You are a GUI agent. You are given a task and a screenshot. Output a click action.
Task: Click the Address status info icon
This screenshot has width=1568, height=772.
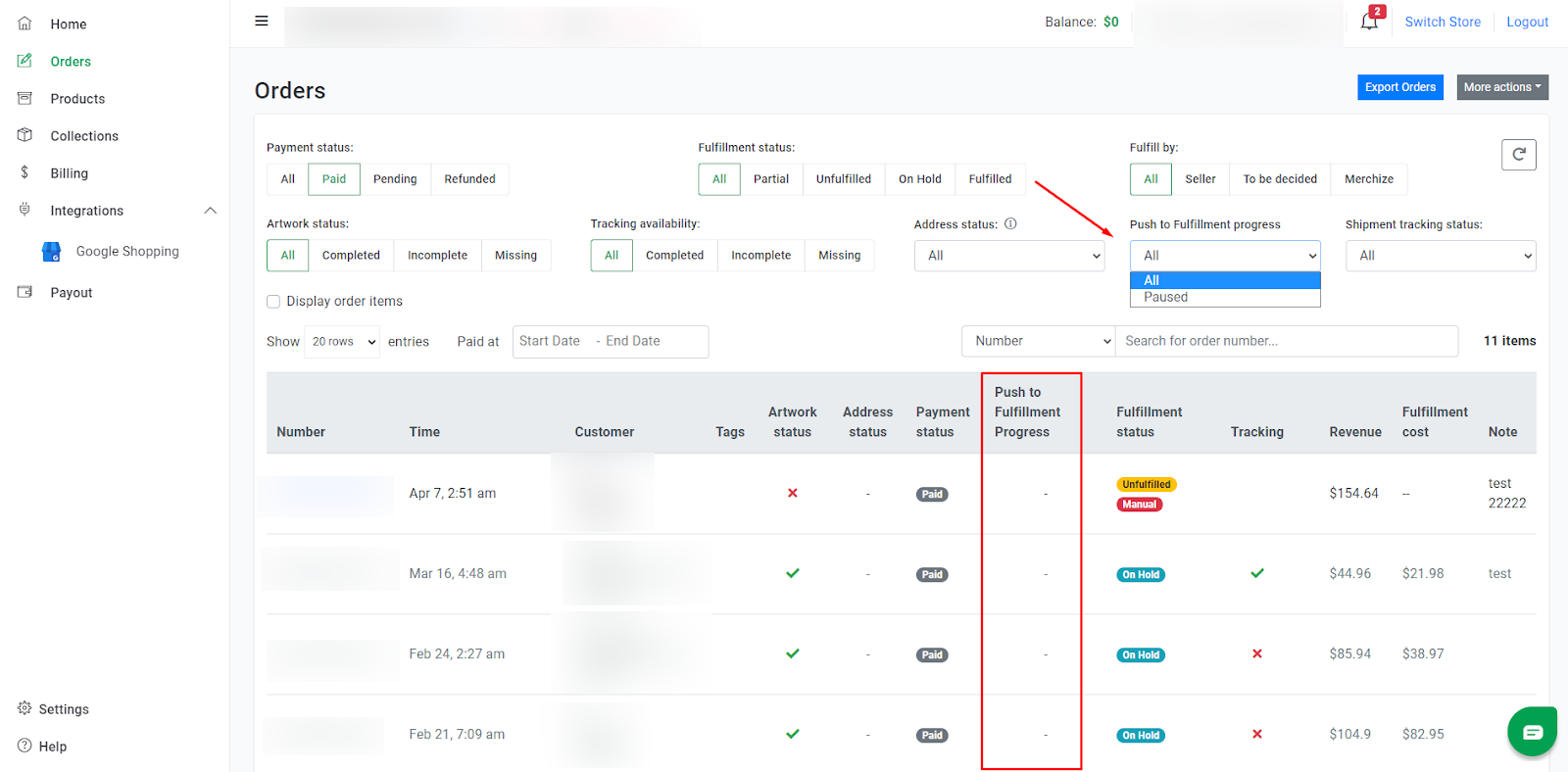(1010, 224)
